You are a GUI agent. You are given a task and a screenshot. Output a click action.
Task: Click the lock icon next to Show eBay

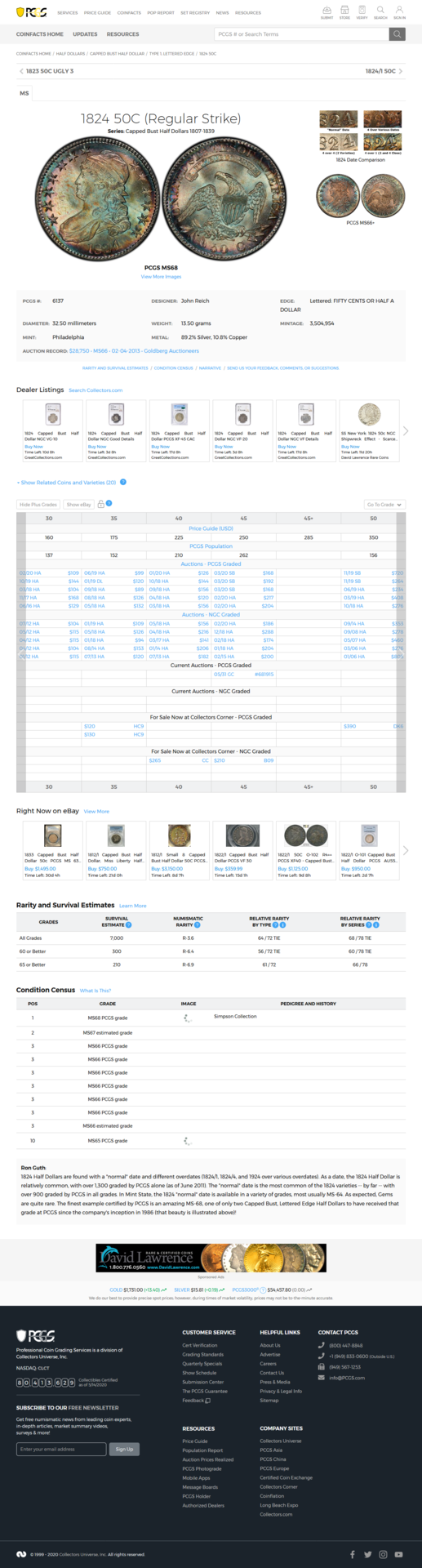100,504
